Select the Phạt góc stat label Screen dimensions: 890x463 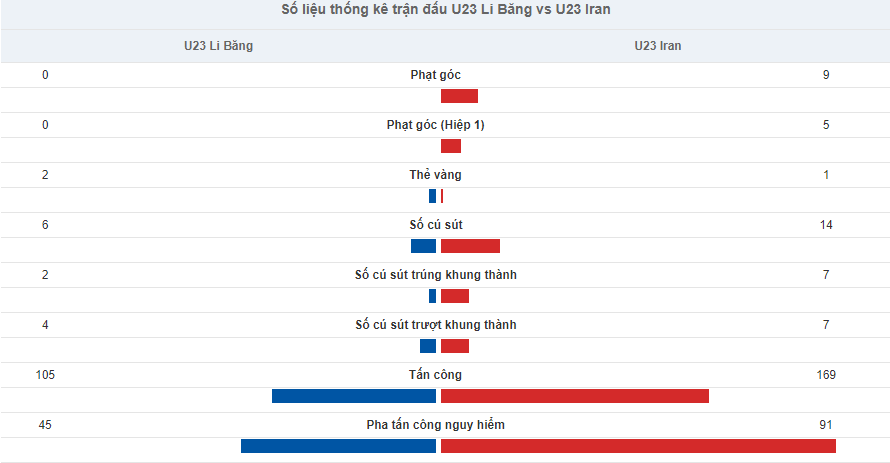[x=435, y=75]
